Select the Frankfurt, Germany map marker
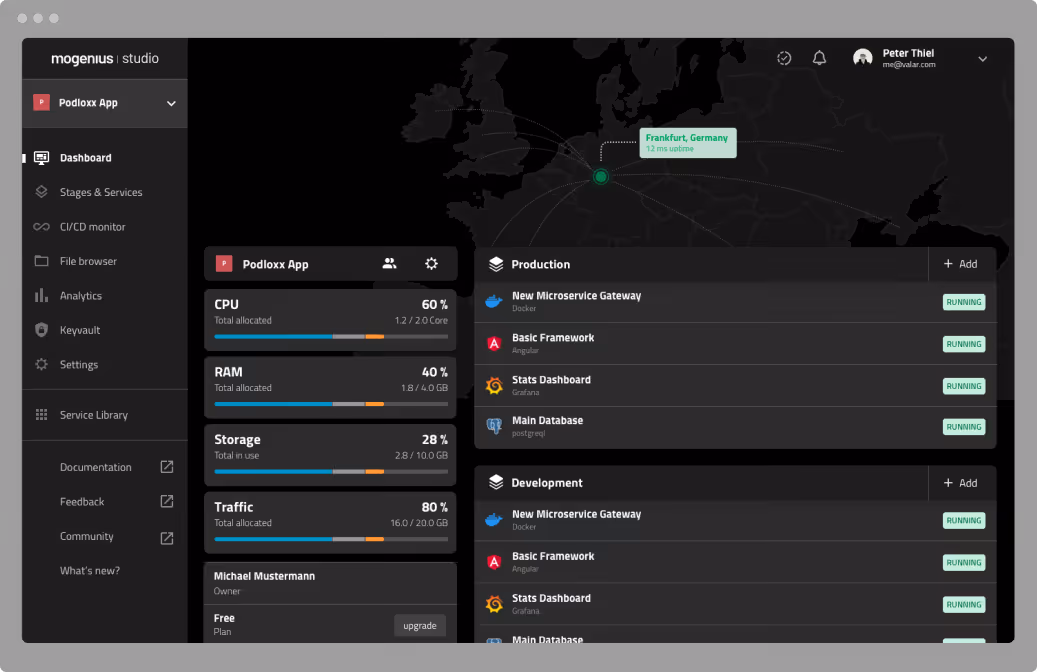 pos(600,176)
